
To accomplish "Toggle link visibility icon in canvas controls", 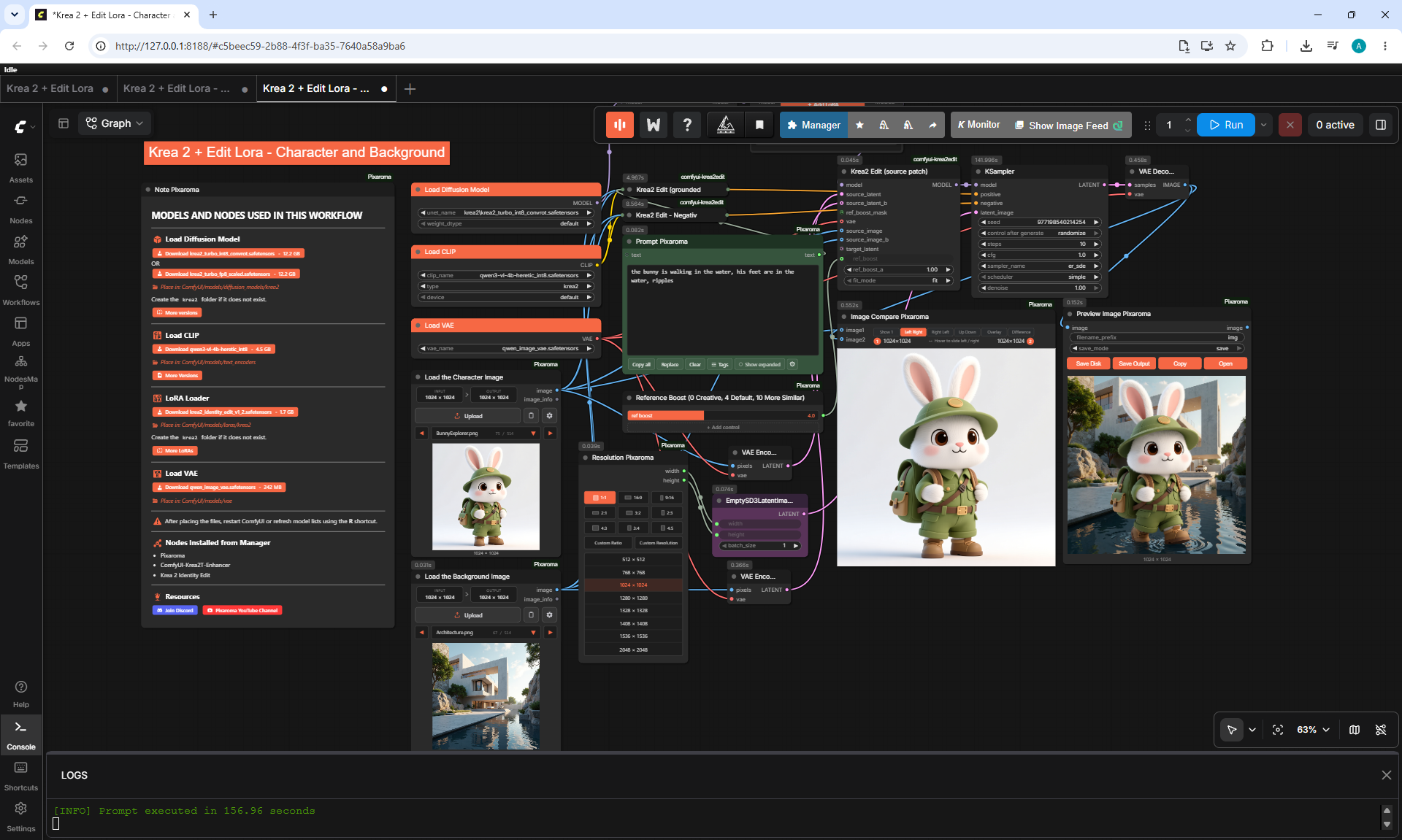I will (x=1381, y=730).
